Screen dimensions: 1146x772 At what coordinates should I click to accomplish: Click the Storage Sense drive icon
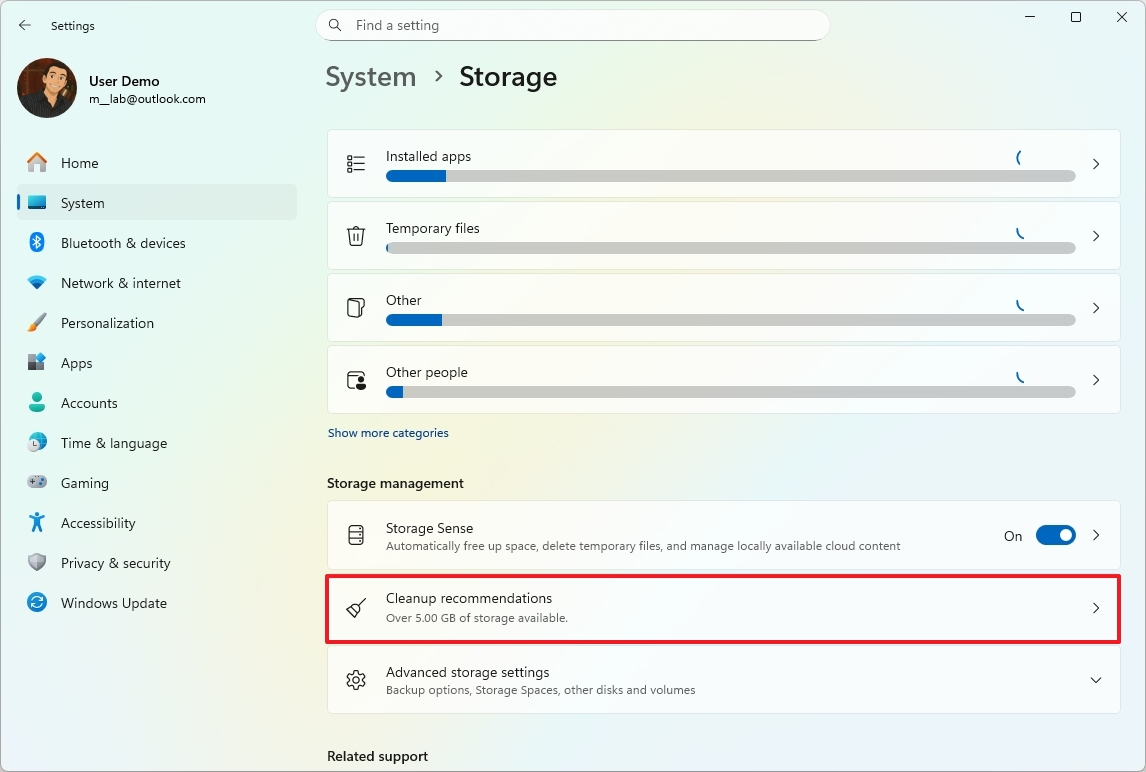coord(356,536)
